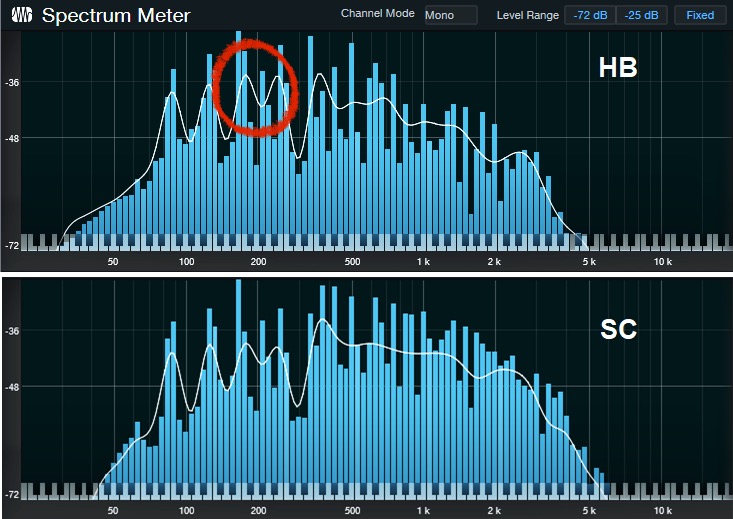Click the 10 k label under SC graph
Screen dimensions: 733x519
click(662, 511)
